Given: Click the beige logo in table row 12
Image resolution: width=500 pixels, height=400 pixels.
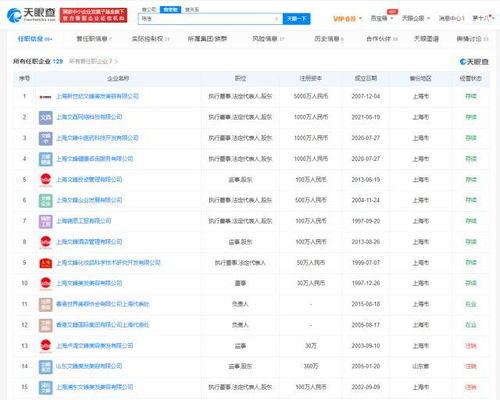Looking at the screenshot, I should [46, 325].
